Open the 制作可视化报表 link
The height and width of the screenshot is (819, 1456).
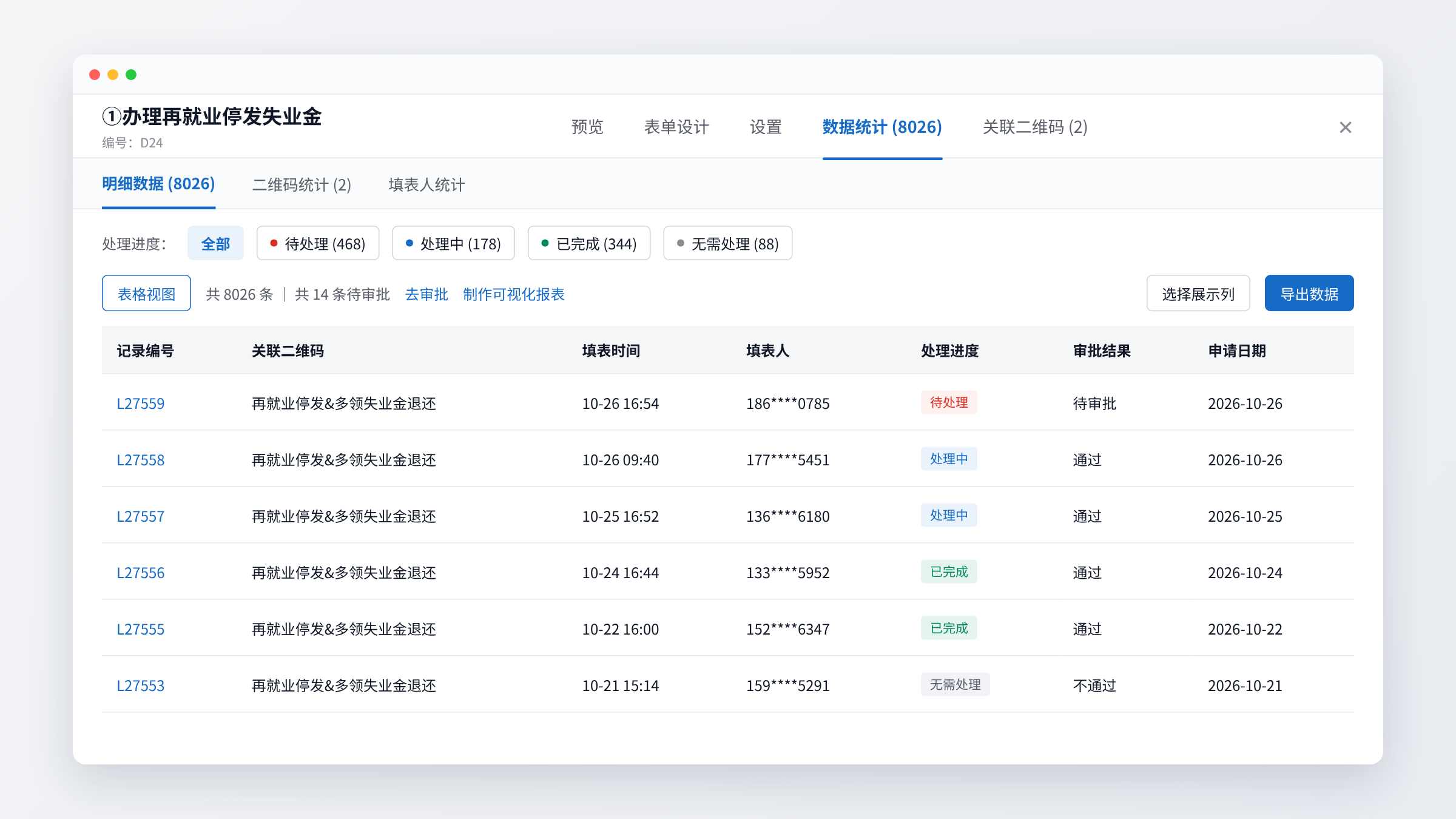[x=514, y=294]
